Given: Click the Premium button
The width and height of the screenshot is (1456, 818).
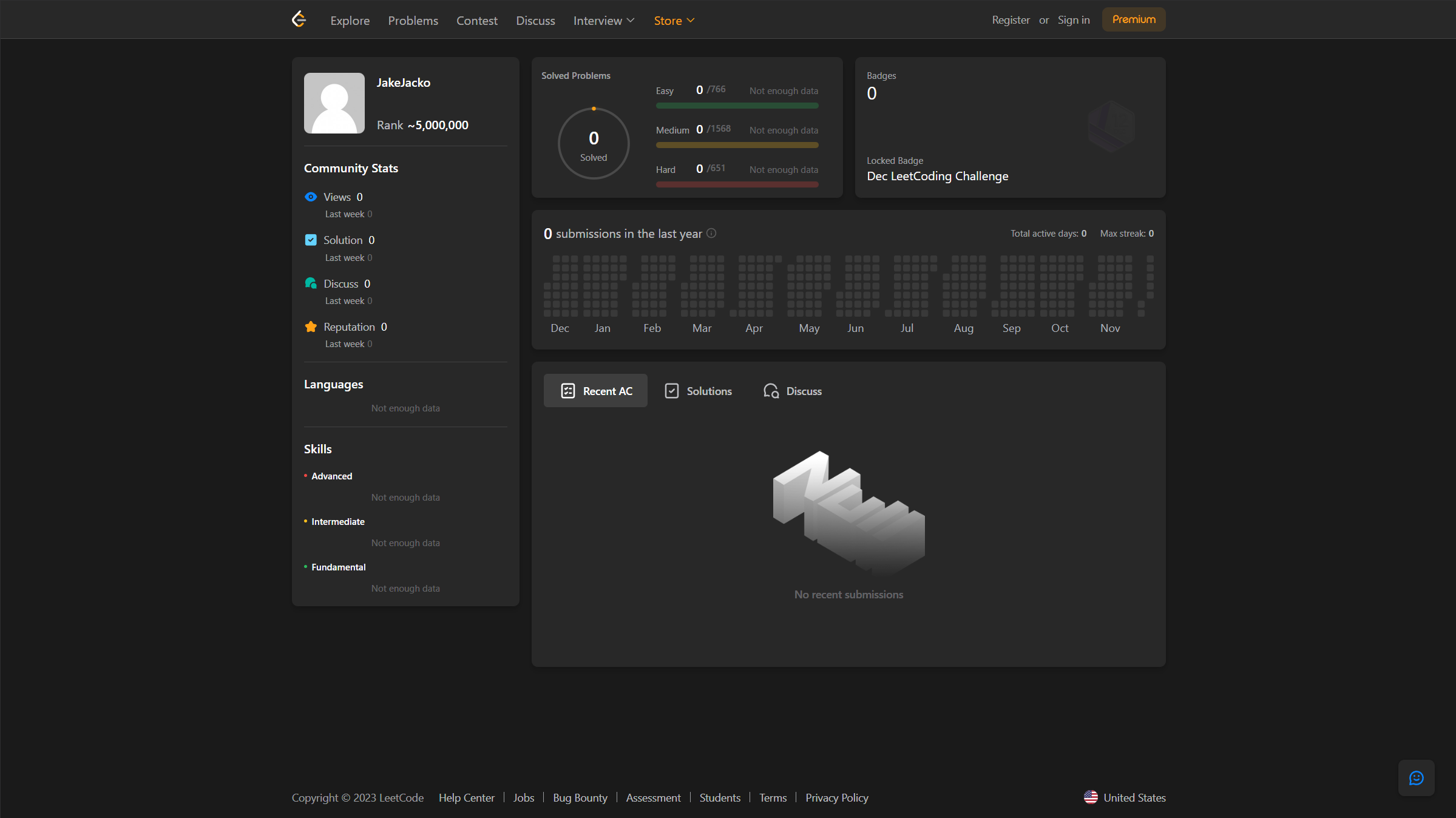Looking at the screenshot, I should click(x=1134, y=19).
